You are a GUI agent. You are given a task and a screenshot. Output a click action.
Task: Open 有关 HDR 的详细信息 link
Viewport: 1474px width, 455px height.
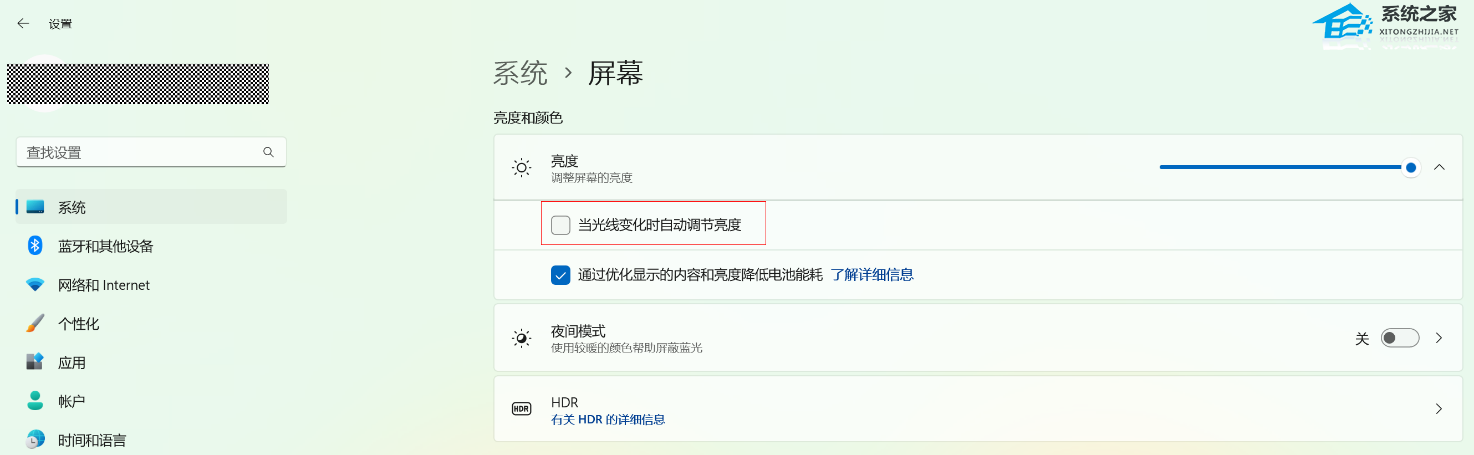(x=608, y=419)
